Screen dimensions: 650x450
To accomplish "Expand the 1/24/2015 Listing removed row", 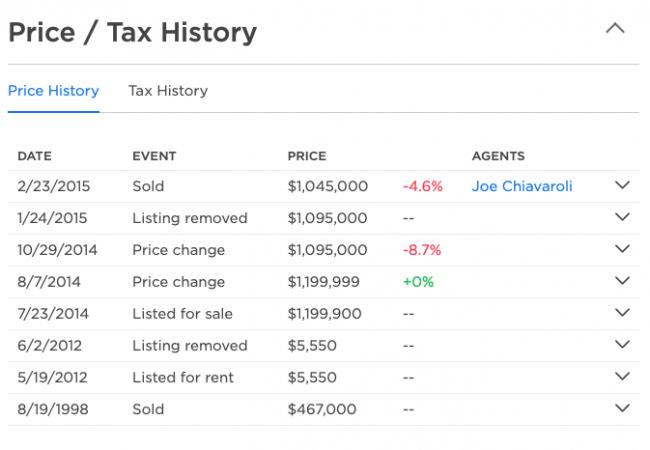I will click(x=623, y=218).
